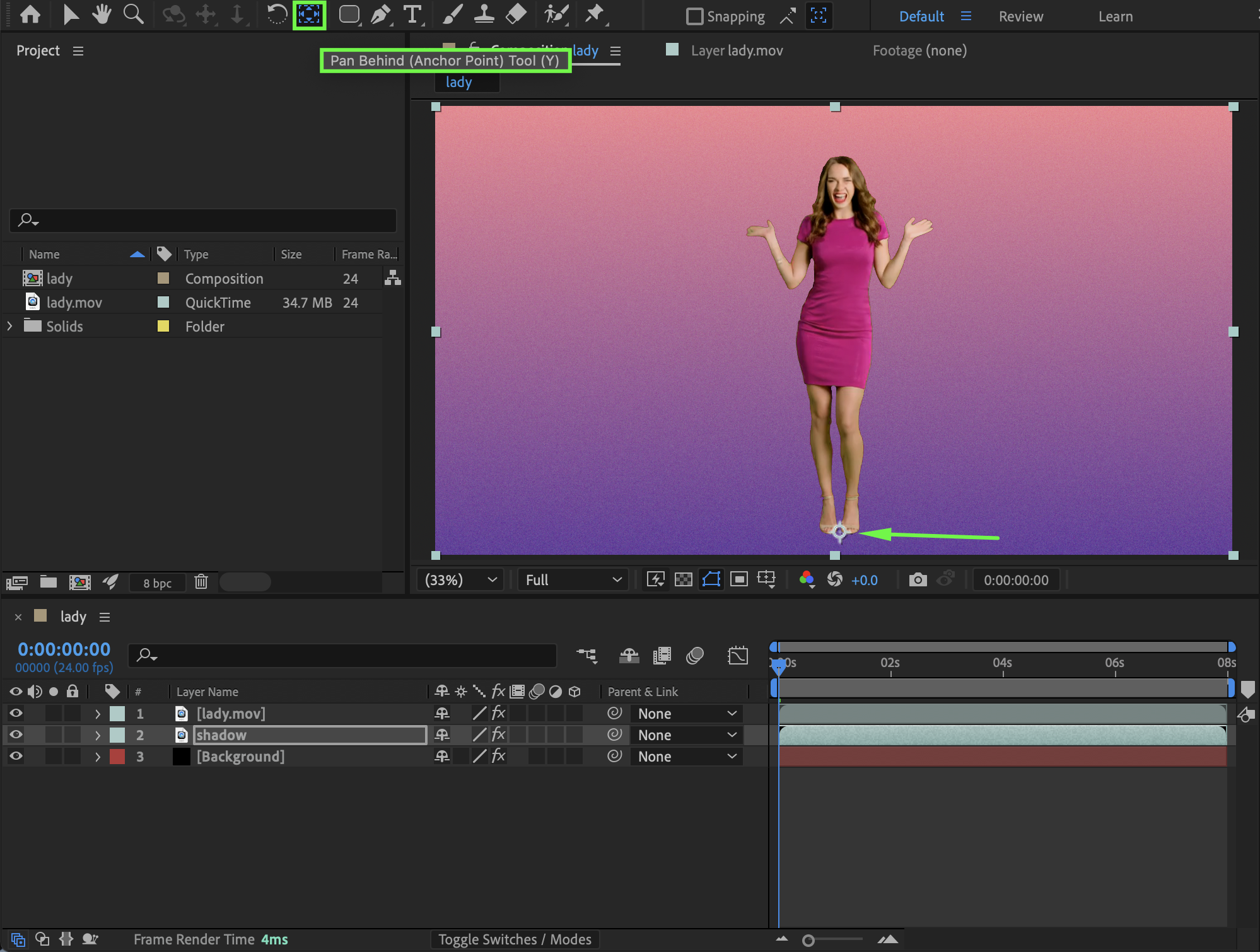This screenshot has height=952, width=1260.
Task: Expand the Solids folder in Project panel
Action: pyautogui.click(x=9, y=326)
